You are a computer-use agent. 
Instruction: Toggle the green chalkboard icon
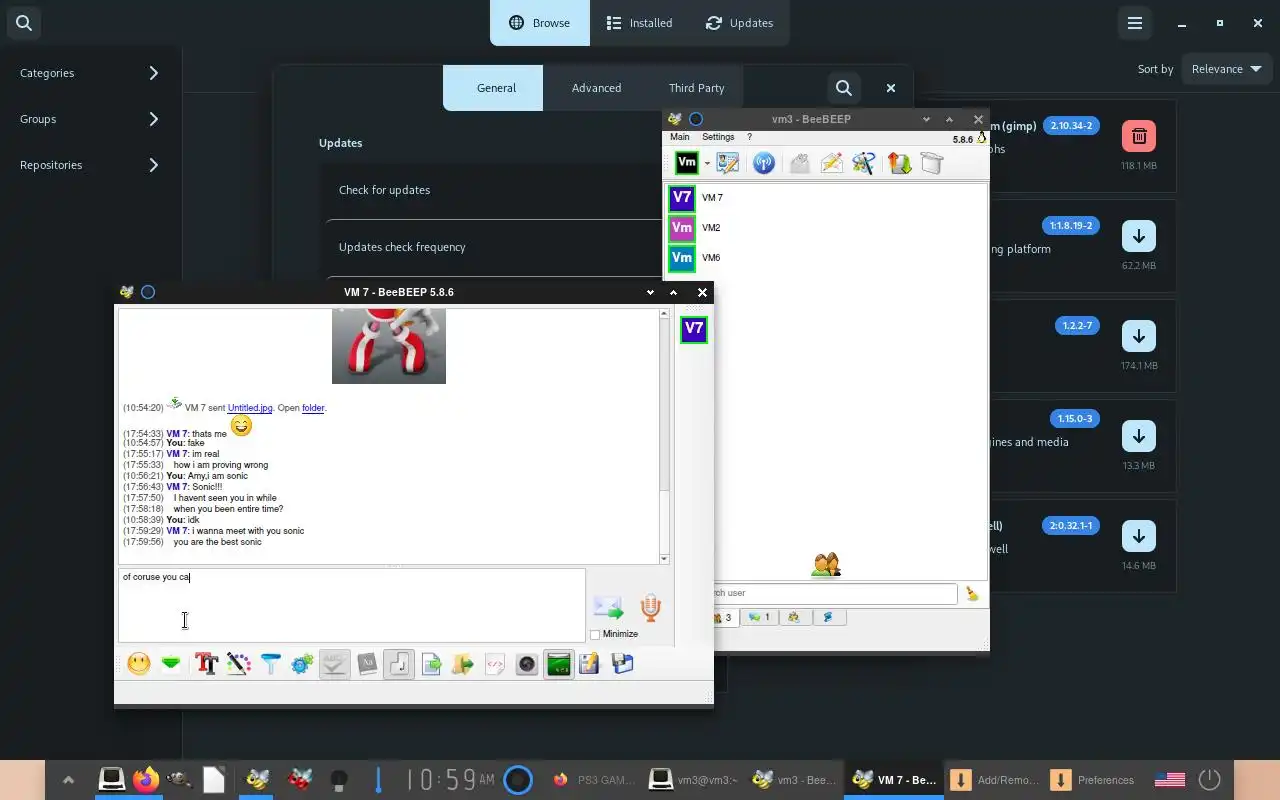(559, 664)
